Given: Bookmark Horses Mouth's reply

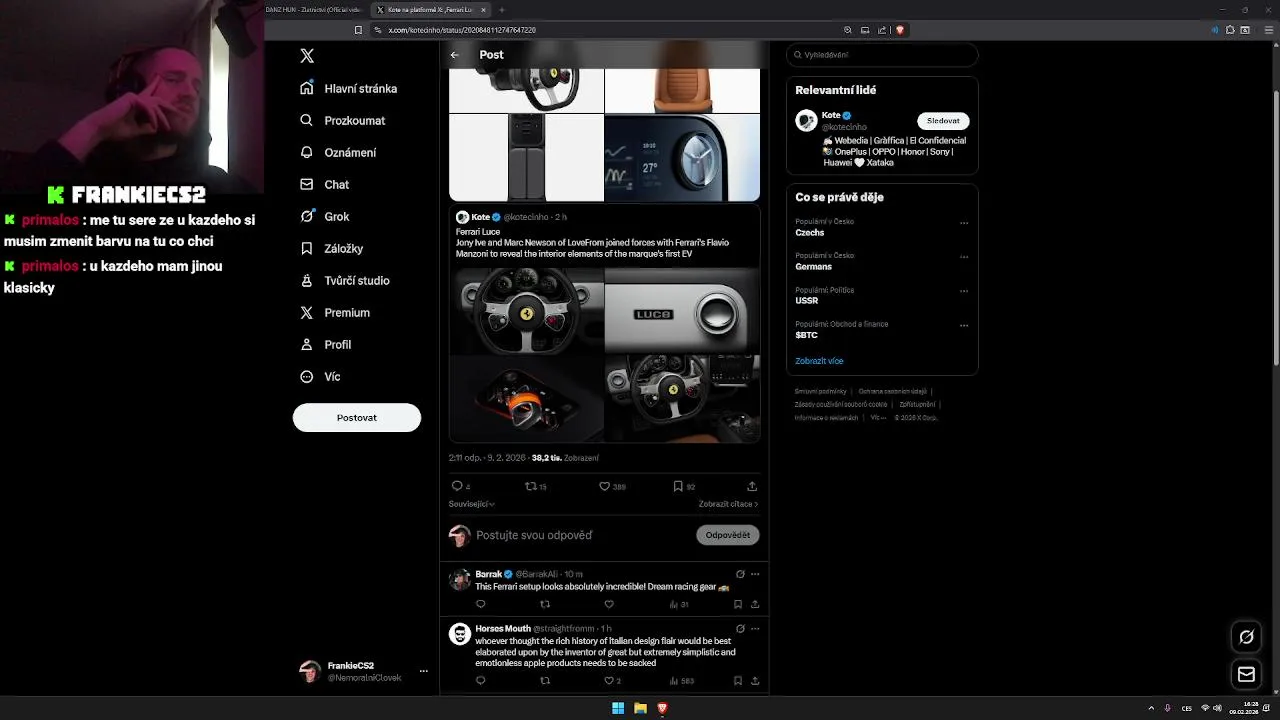Looking at the screenshot, I should [738, 680].
